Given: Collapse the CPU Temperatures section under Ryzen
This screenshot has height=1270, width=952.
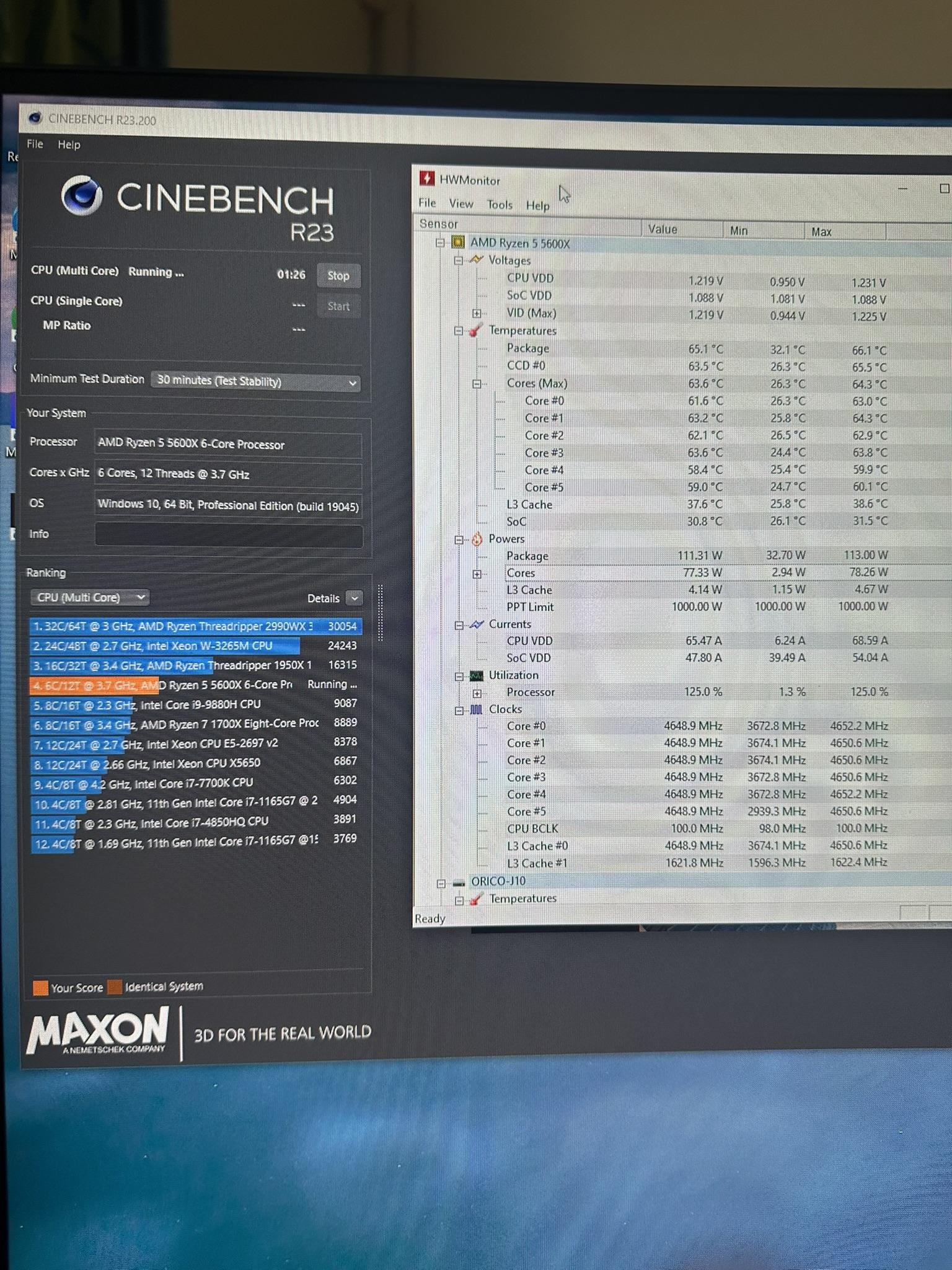Looking at the screenshot, I should [x=458, y=331].
